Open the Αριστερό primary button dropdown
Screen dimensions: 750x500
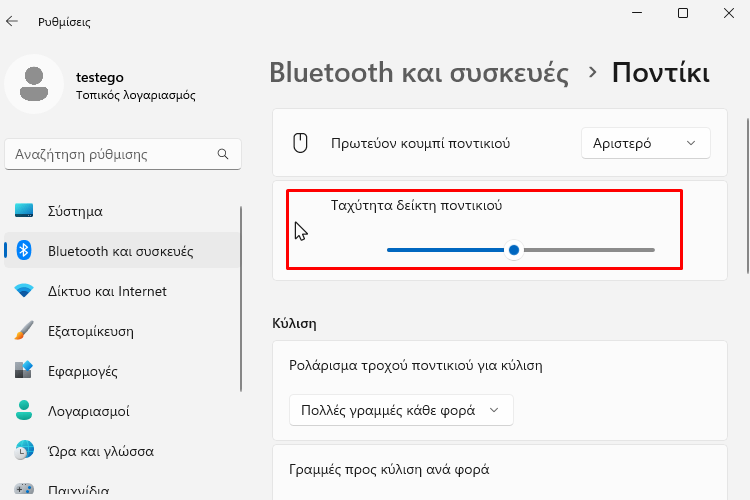(x=646, y=143)
